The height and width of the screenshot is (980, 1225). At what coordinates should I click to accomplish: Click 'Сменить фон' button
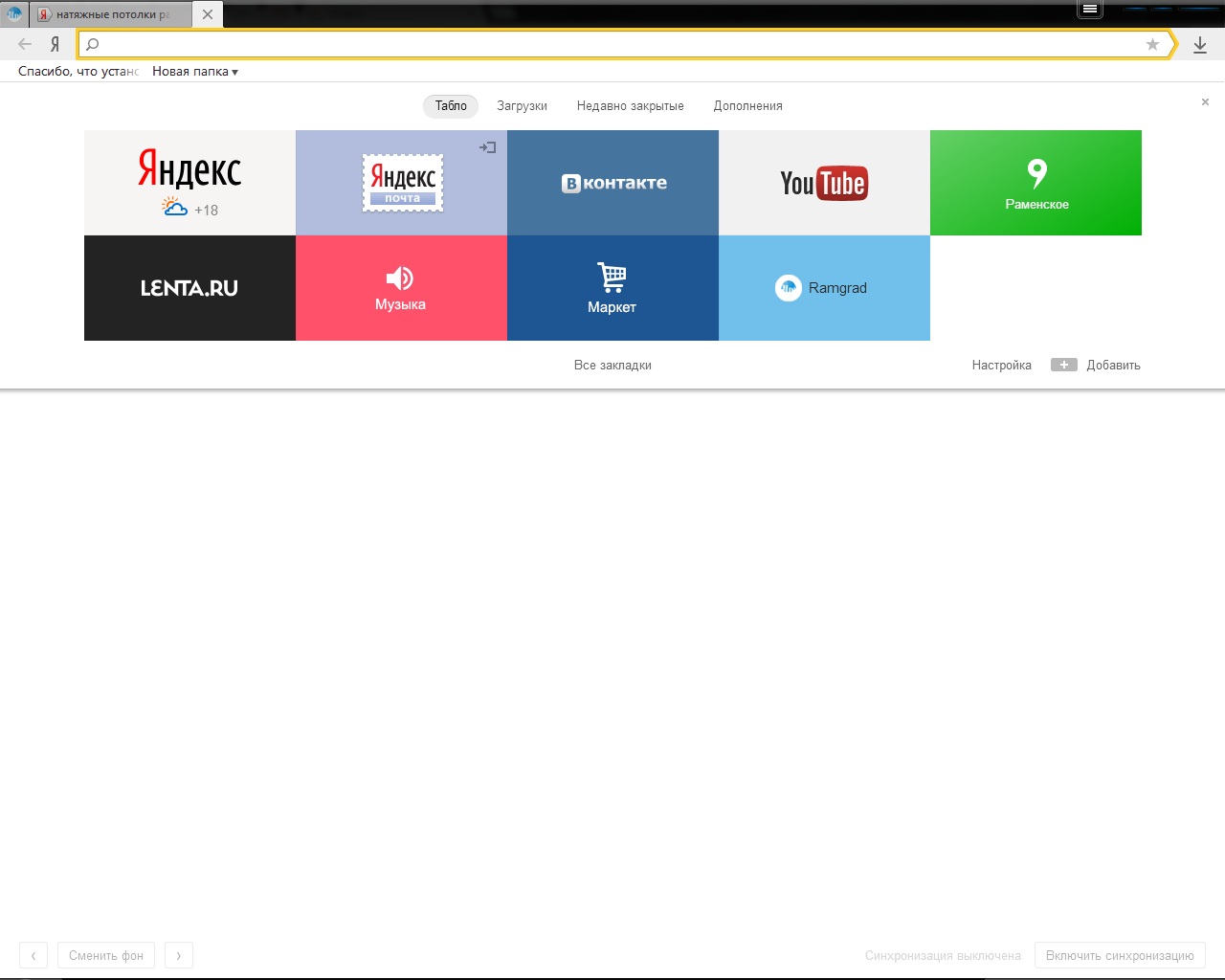pyautogui.click(x=106, y=955)
